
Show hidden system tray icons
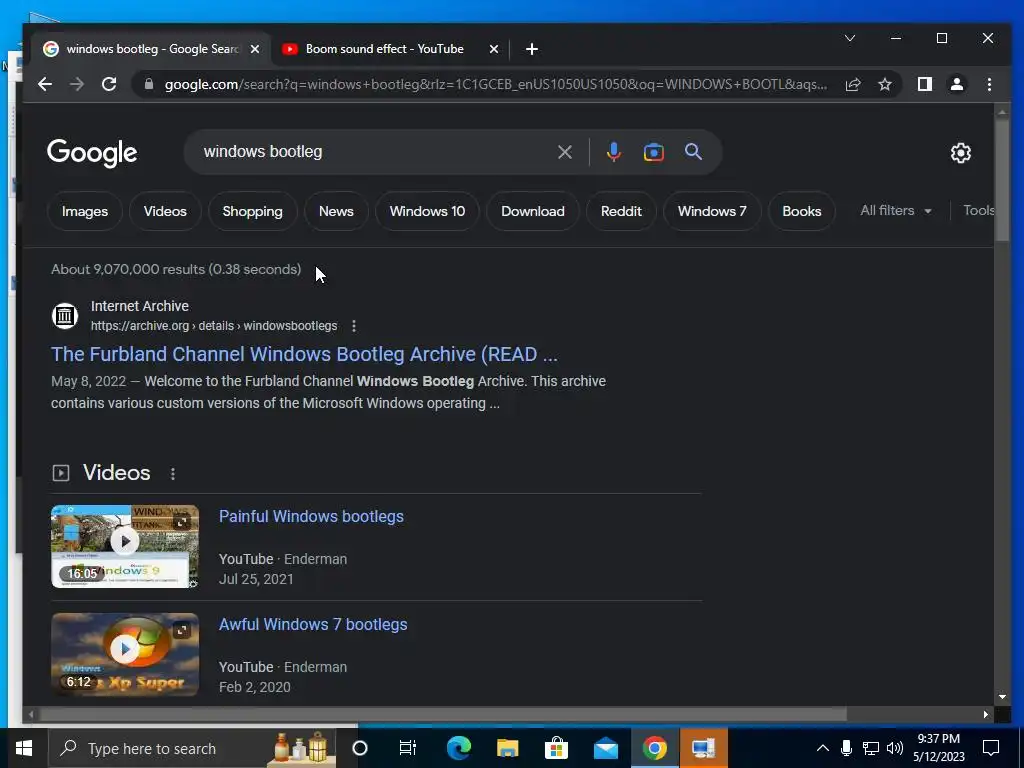[823, 748]
